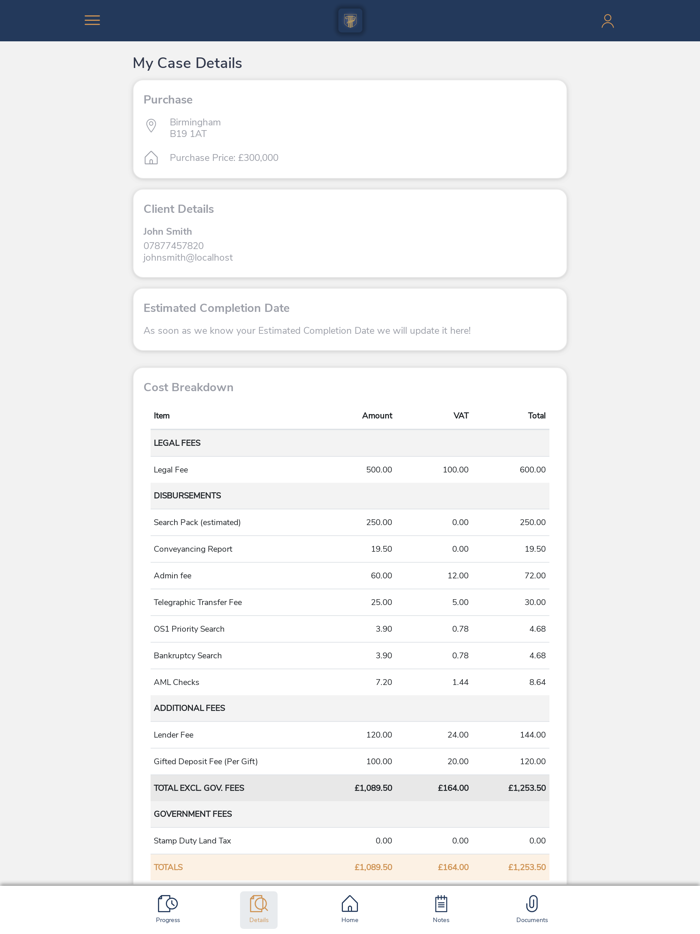The image size is (700, 934).
Task: Click the phone number 07877457820
Action: click(x=173, y=246)
